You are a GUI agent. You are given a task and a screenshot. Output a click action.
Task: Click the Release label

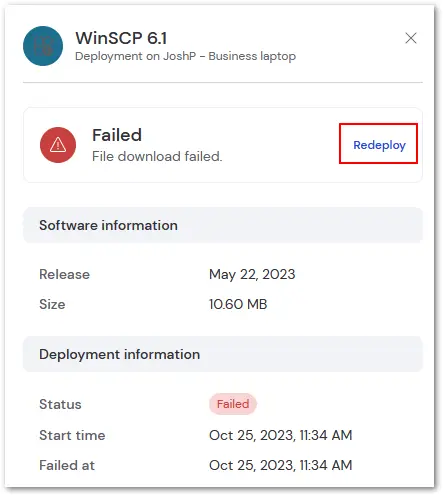(x=64, y=274)
